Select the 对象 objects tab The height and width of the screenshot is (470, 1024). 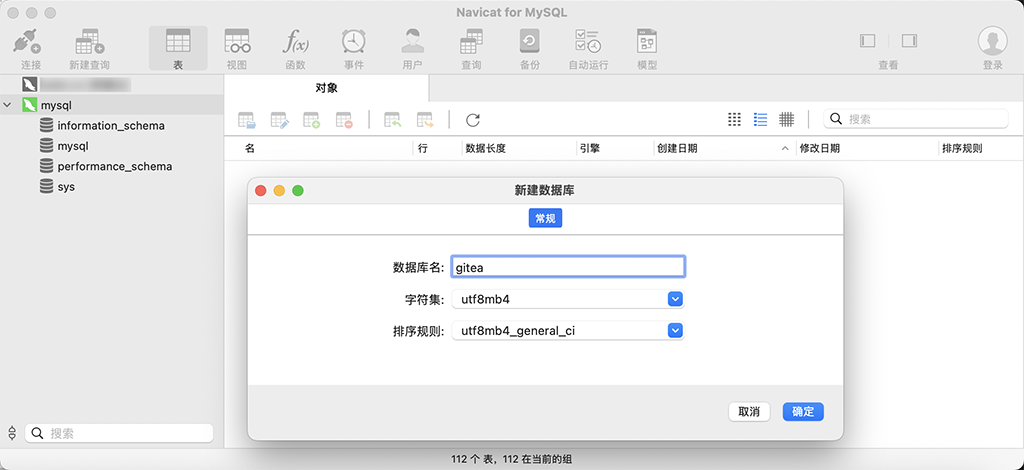327,88
